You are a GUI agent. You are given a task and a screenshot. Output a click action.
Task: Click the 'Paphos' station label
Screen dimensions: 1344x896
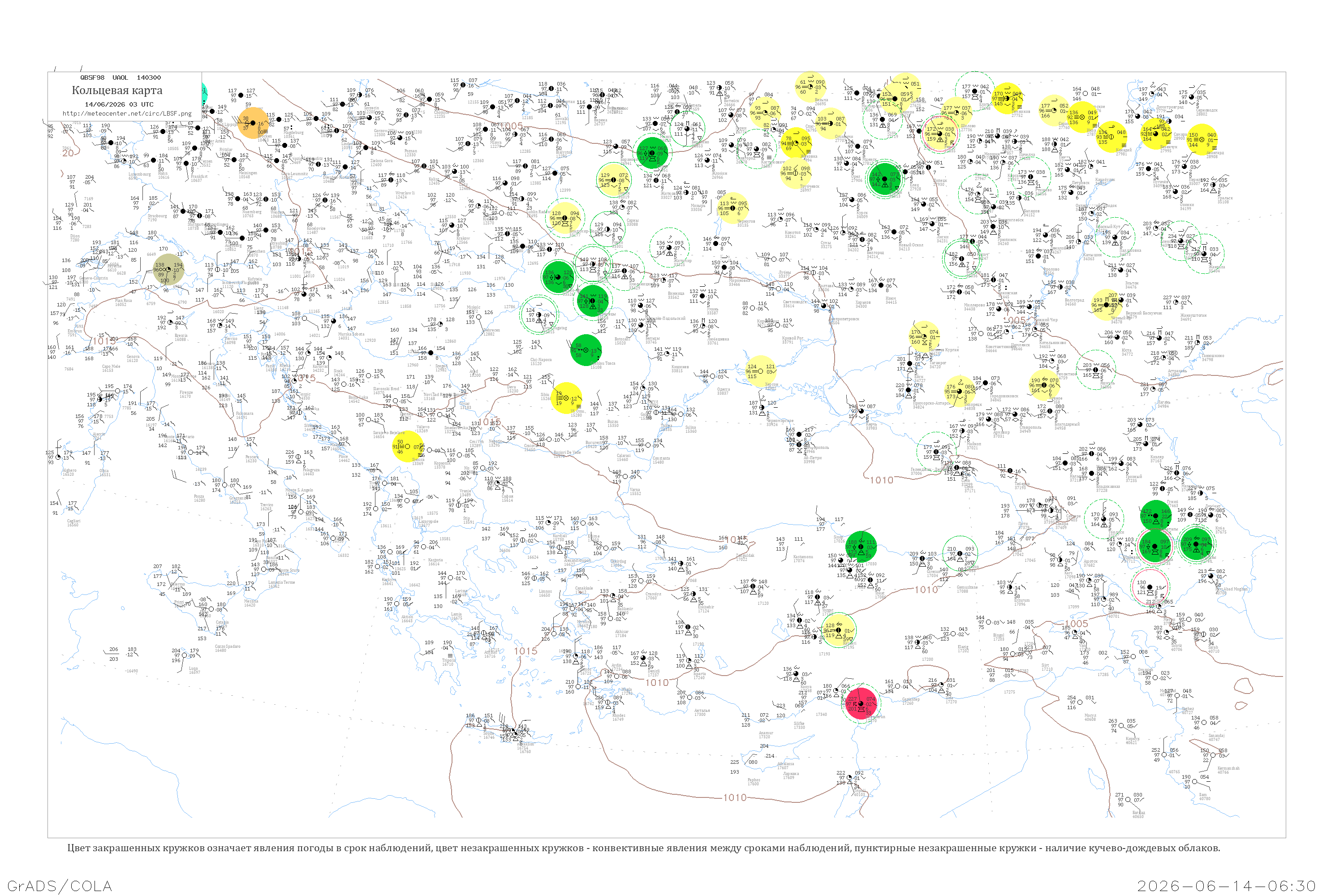(x=754, y=780)
